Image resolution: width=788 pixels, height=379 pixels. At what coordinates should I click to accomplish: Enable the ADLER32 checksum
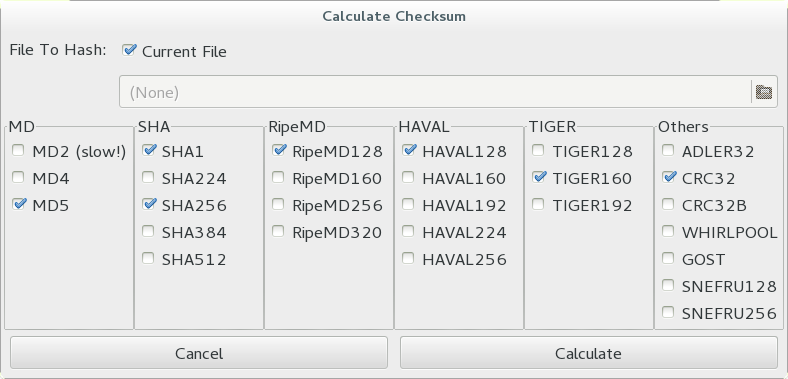pyautogui.click(x=668, y=150)
